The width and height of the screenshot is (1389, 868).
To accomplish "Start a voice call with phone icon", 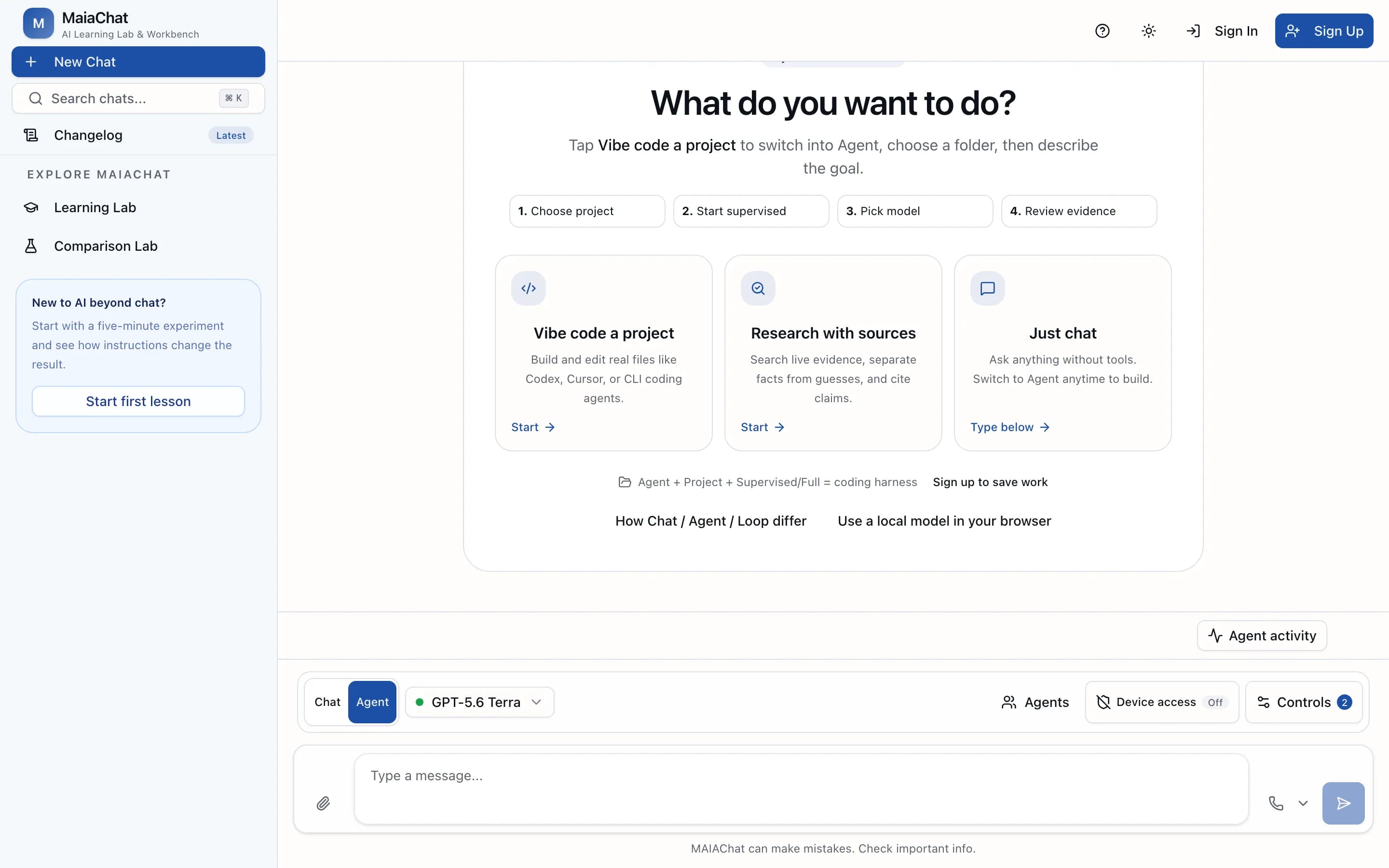I will 1275,803.
